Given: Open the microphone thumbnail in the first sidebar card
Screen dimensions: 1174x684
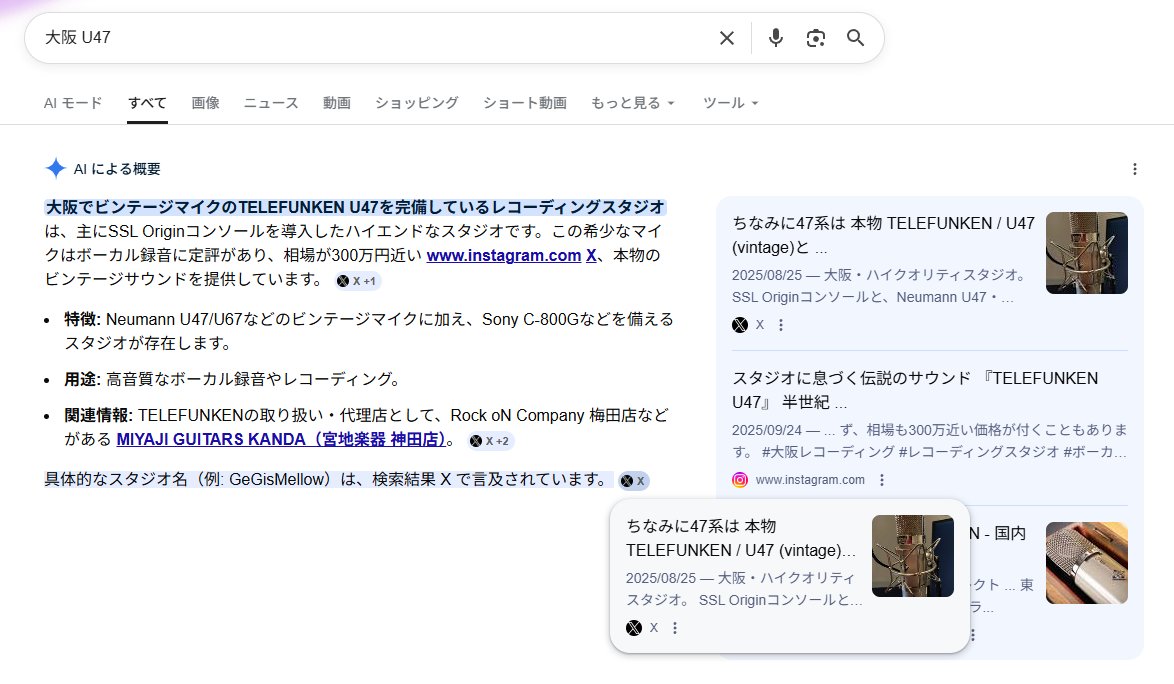Looking at the screenshot, I should click(x=1086, y=253).
